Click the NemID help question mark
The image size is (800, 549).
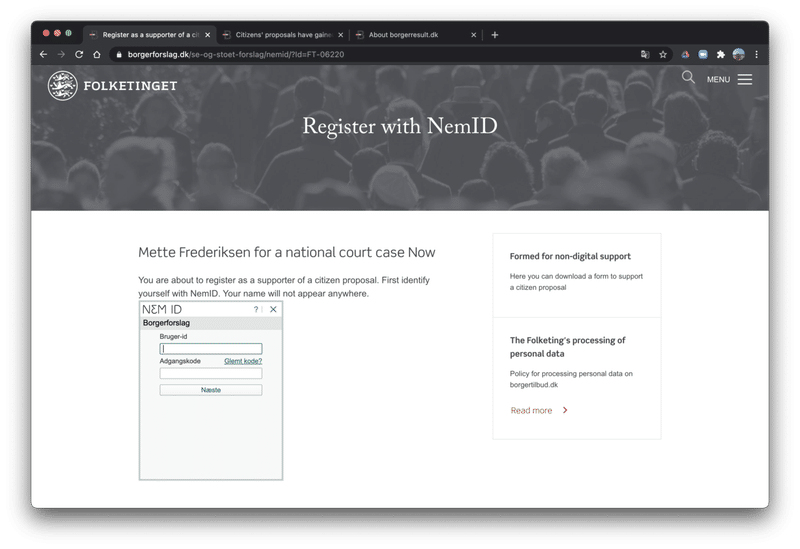(256, 309)
